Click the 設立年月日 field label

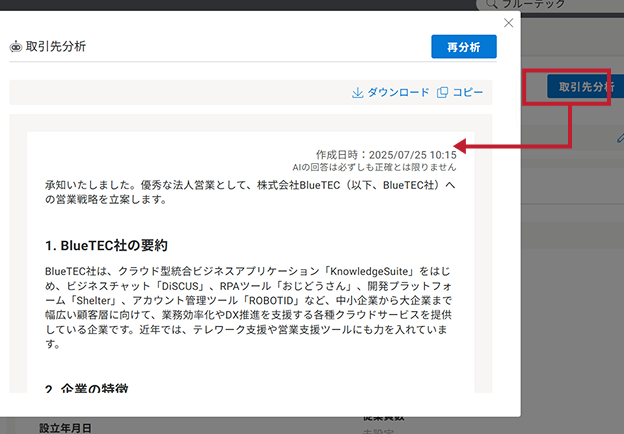[66, 428]
